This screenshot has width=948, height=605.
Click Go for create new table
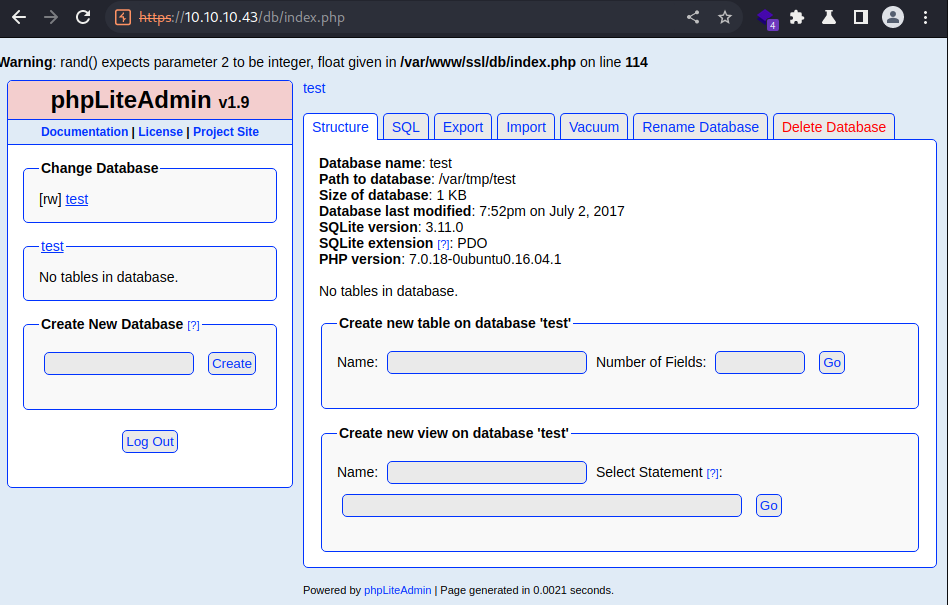click(x=832, y=363)
